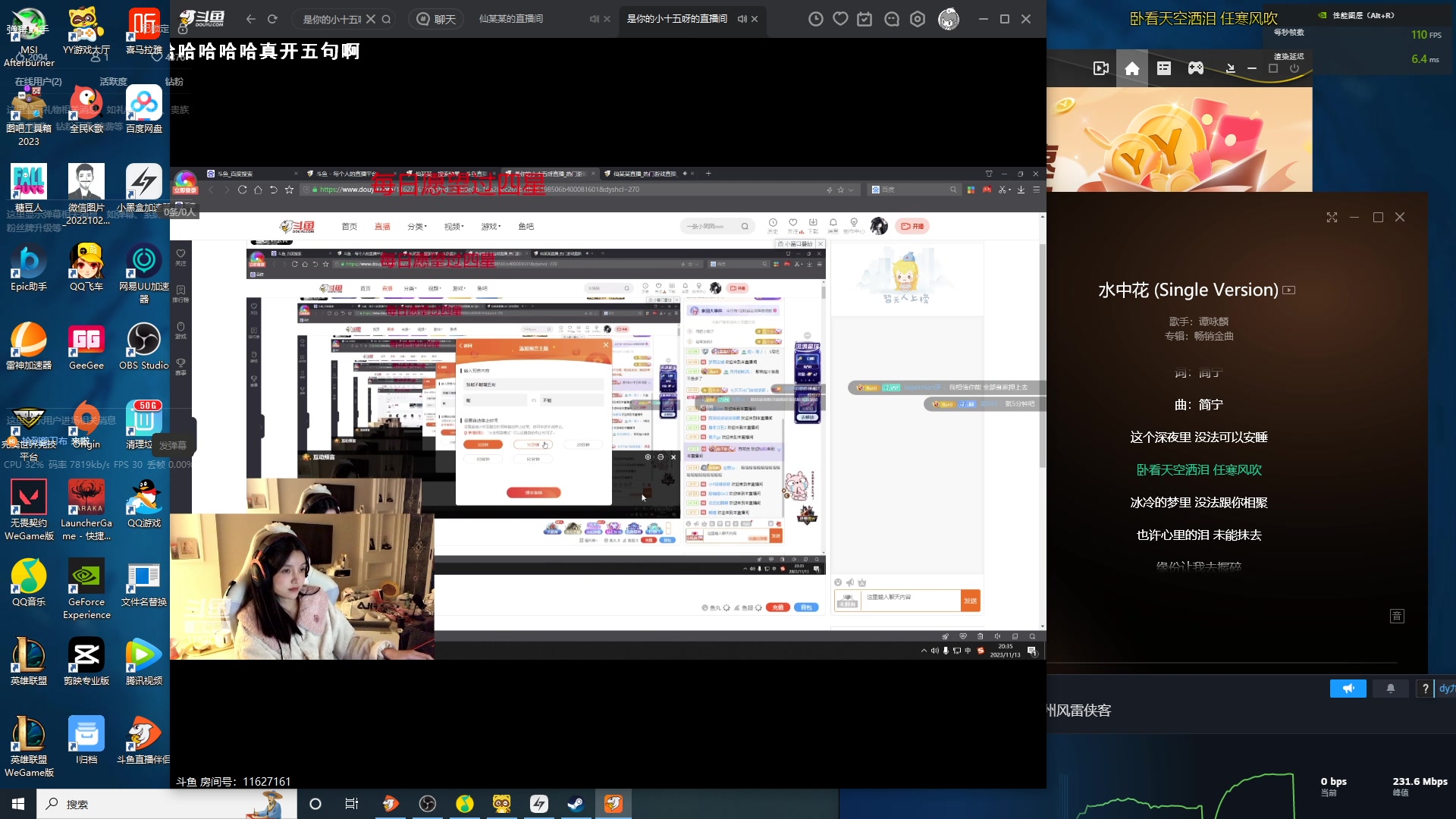Open the 网易UU加速器 desktop shortcut
1456x819 pixels.
(x=144, y=274)
